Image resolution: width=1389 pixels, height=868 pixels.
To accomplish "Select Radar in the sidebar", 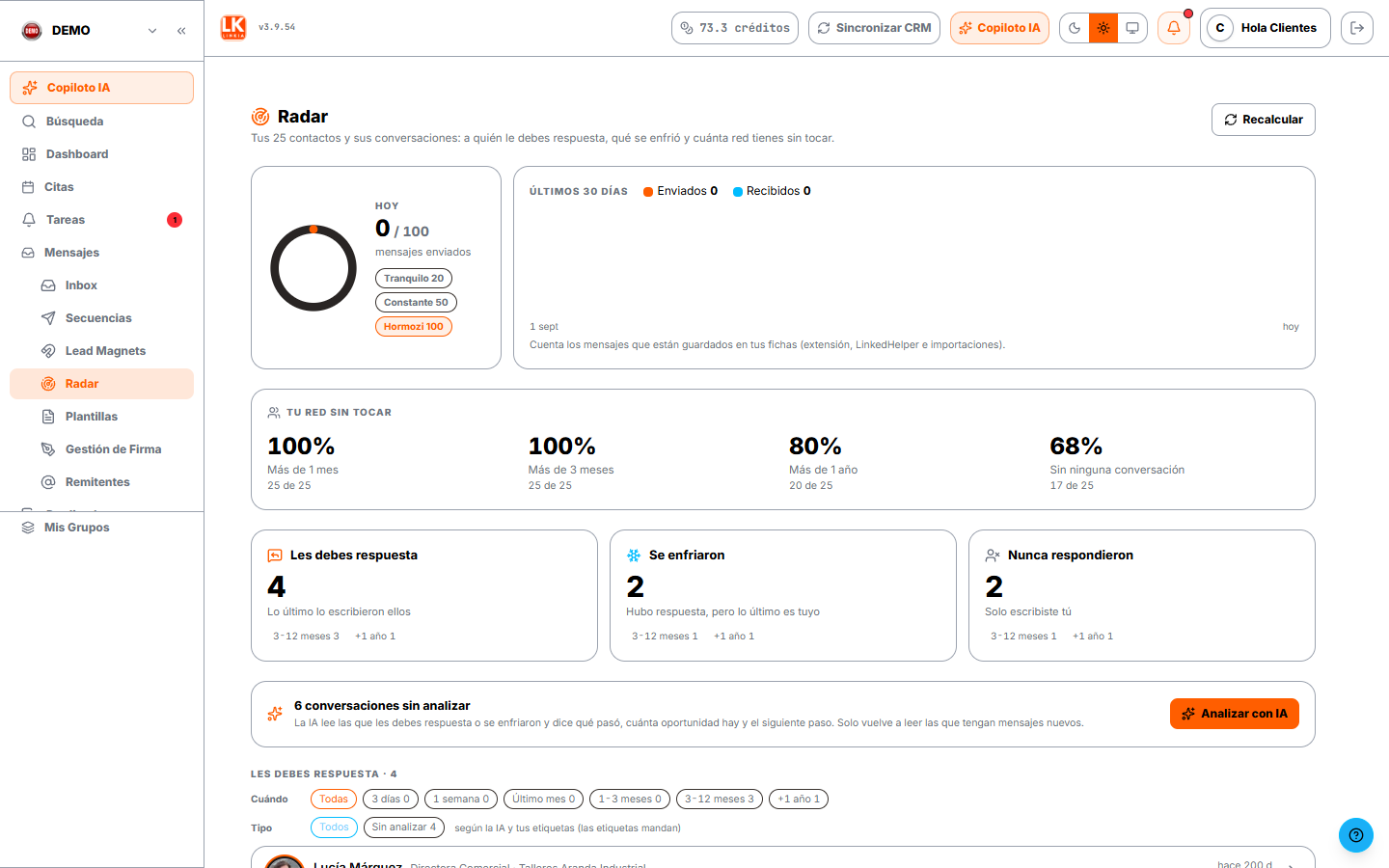I will point(101,384).
